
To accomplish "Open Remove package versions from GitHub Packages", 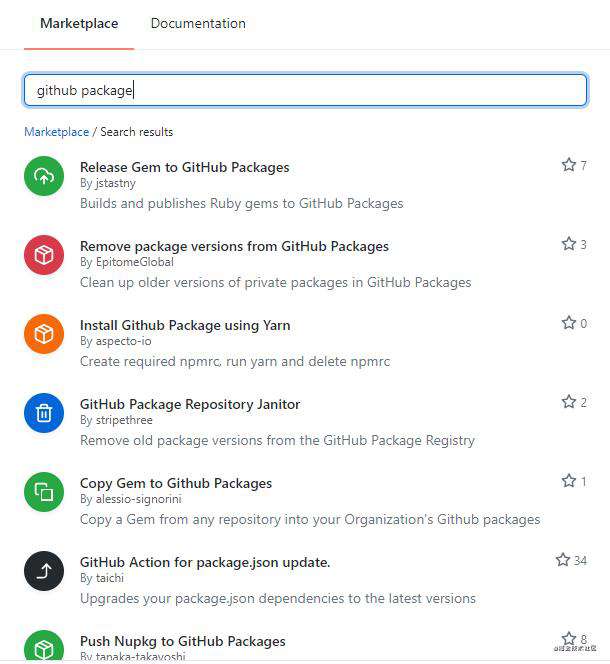I will [x=234, y=246].
